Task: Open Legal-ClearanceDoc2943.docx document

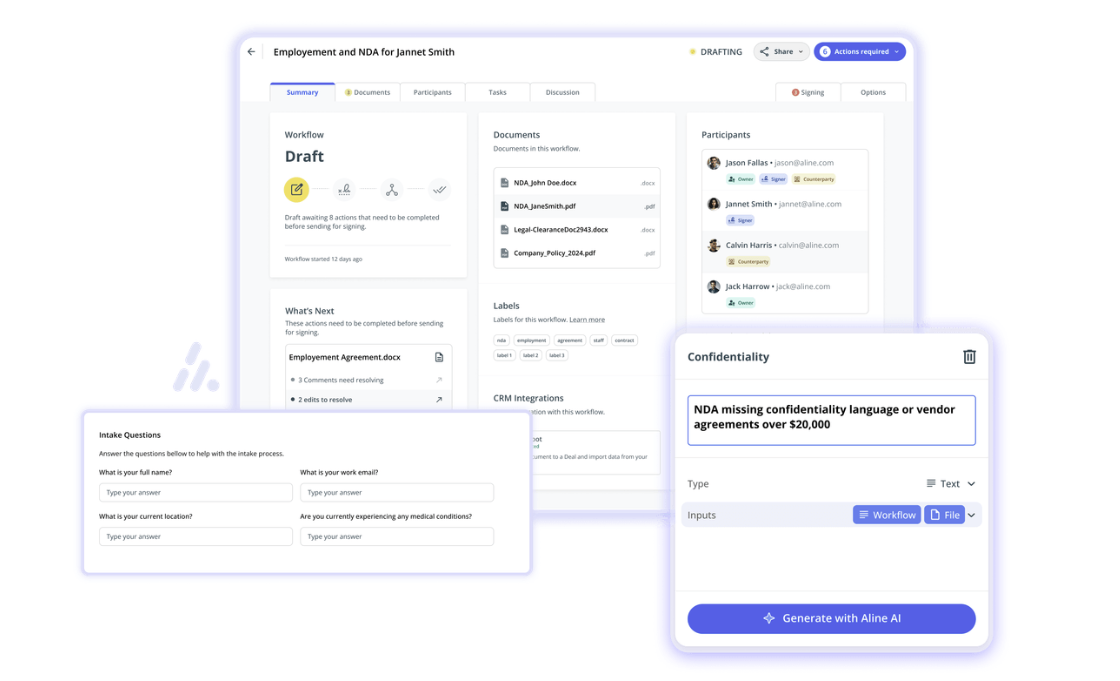Action: (577, 229)
